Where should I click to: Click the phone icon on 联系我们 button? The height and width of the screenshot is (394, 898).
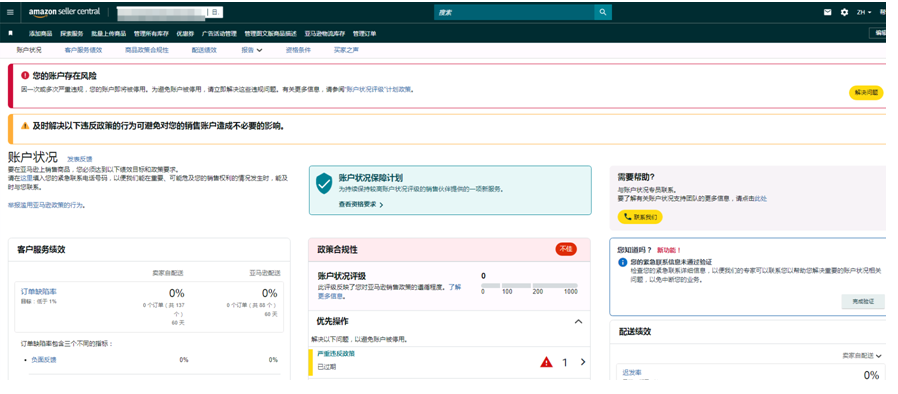point(628,217)
